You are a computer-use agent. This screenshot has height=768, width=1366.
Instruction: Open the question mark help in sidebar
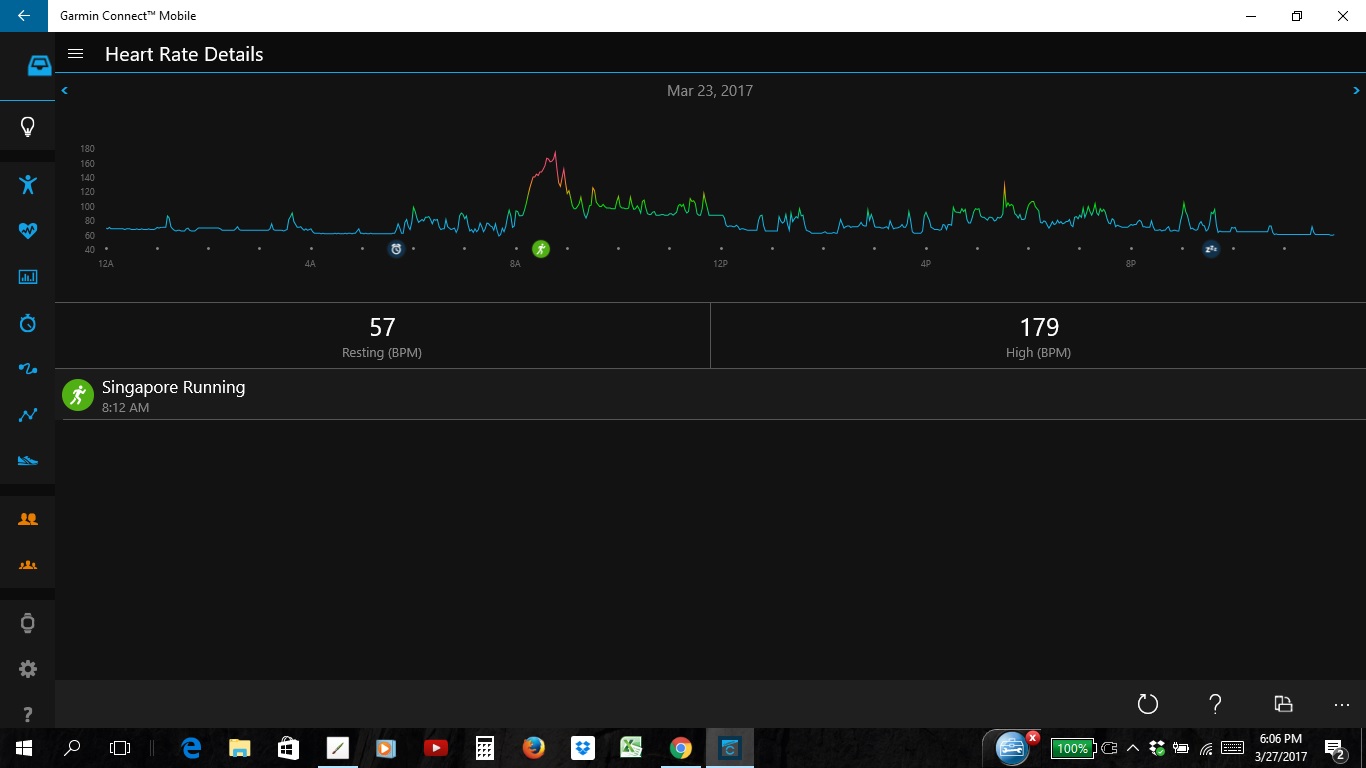click(x=28, y=715)
